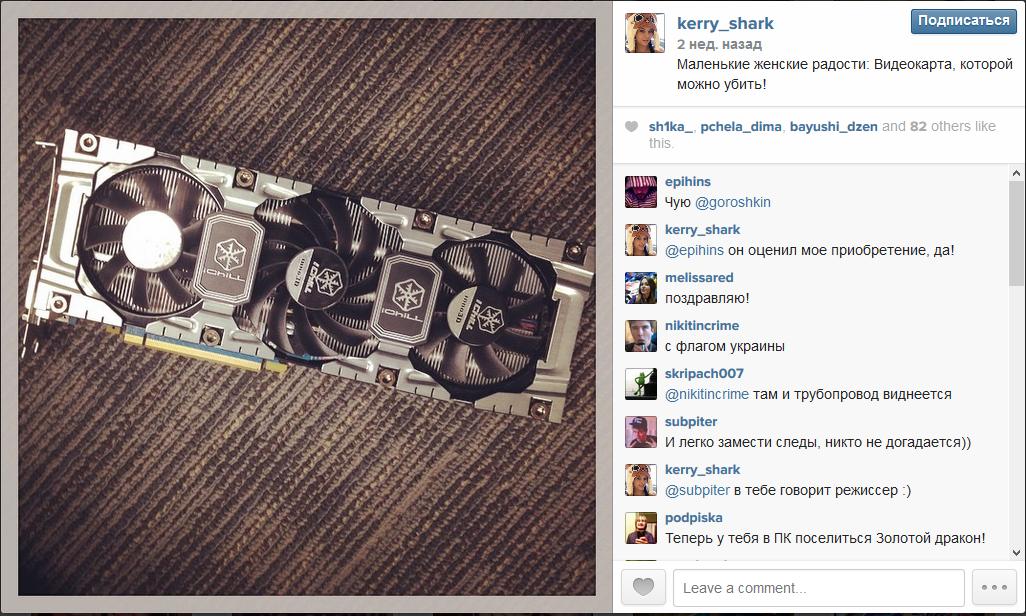Click the small heart icon beside likes list
Screen dimensions: 1026x616
coord(631,126)
